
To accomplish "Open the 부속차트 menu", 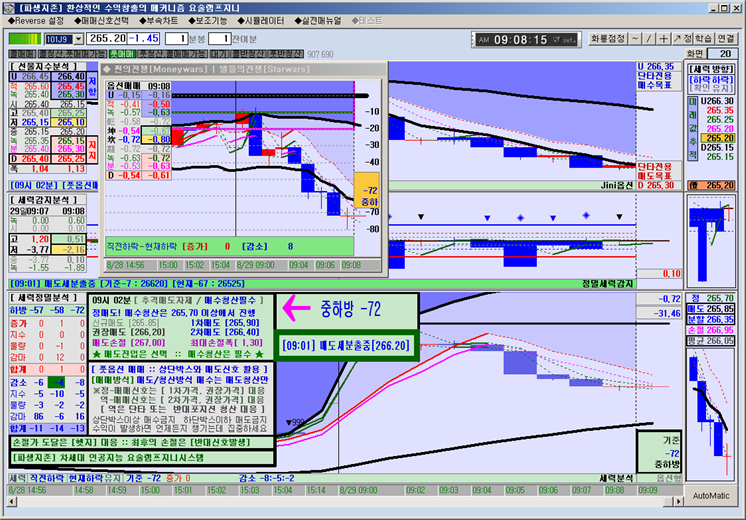I will (158, 21).
